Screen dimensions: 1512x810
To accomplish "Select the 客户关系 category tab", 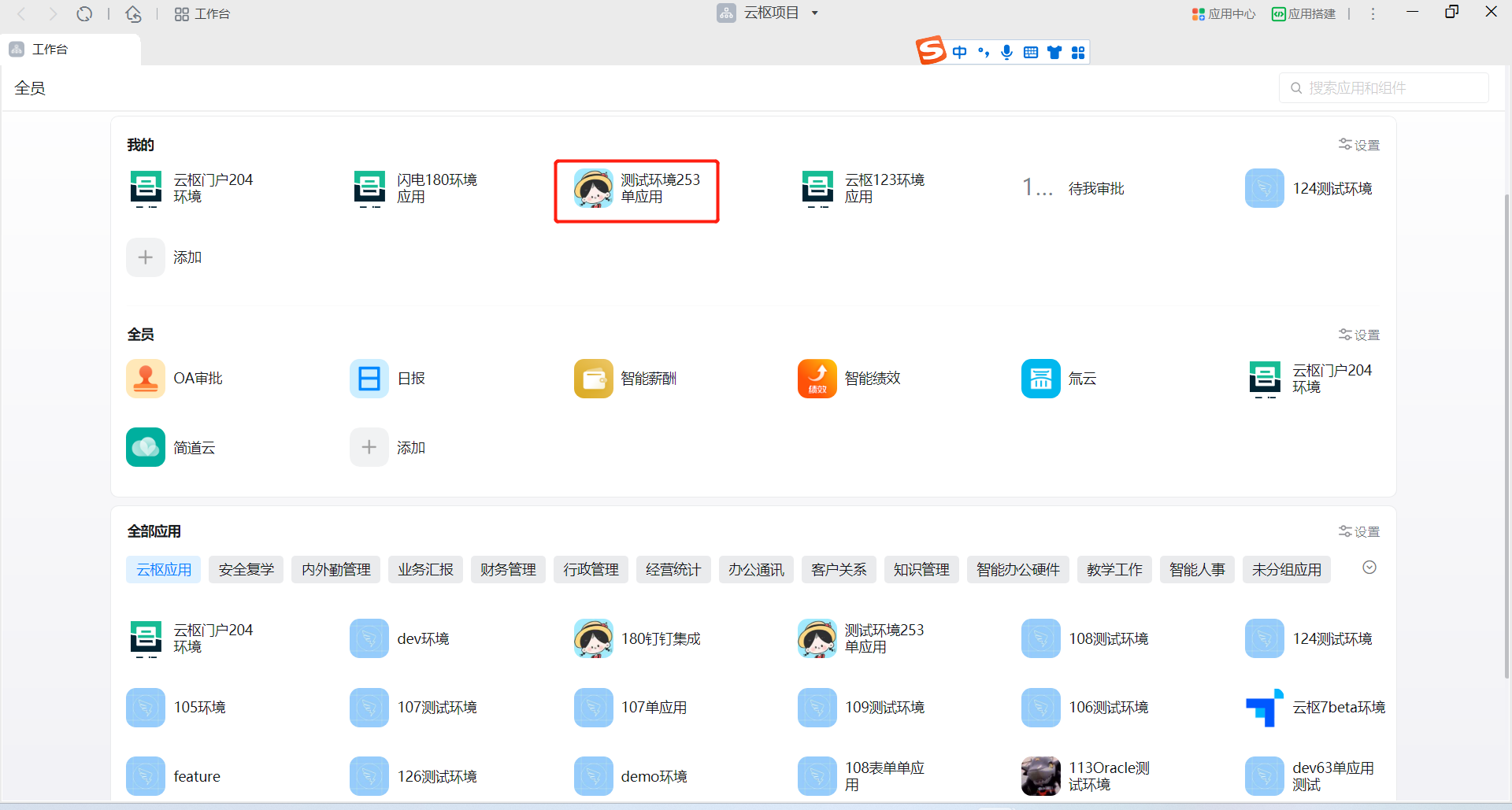I will coord(839,569).
